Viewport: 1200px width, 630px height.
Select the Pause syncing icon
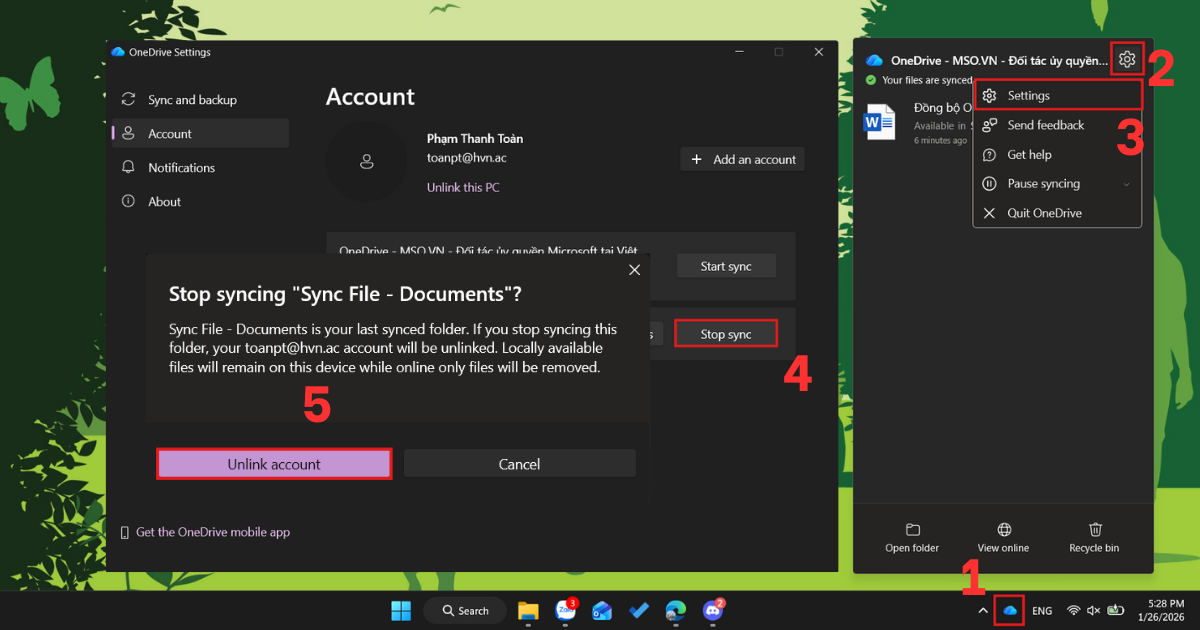pos(989,183)
